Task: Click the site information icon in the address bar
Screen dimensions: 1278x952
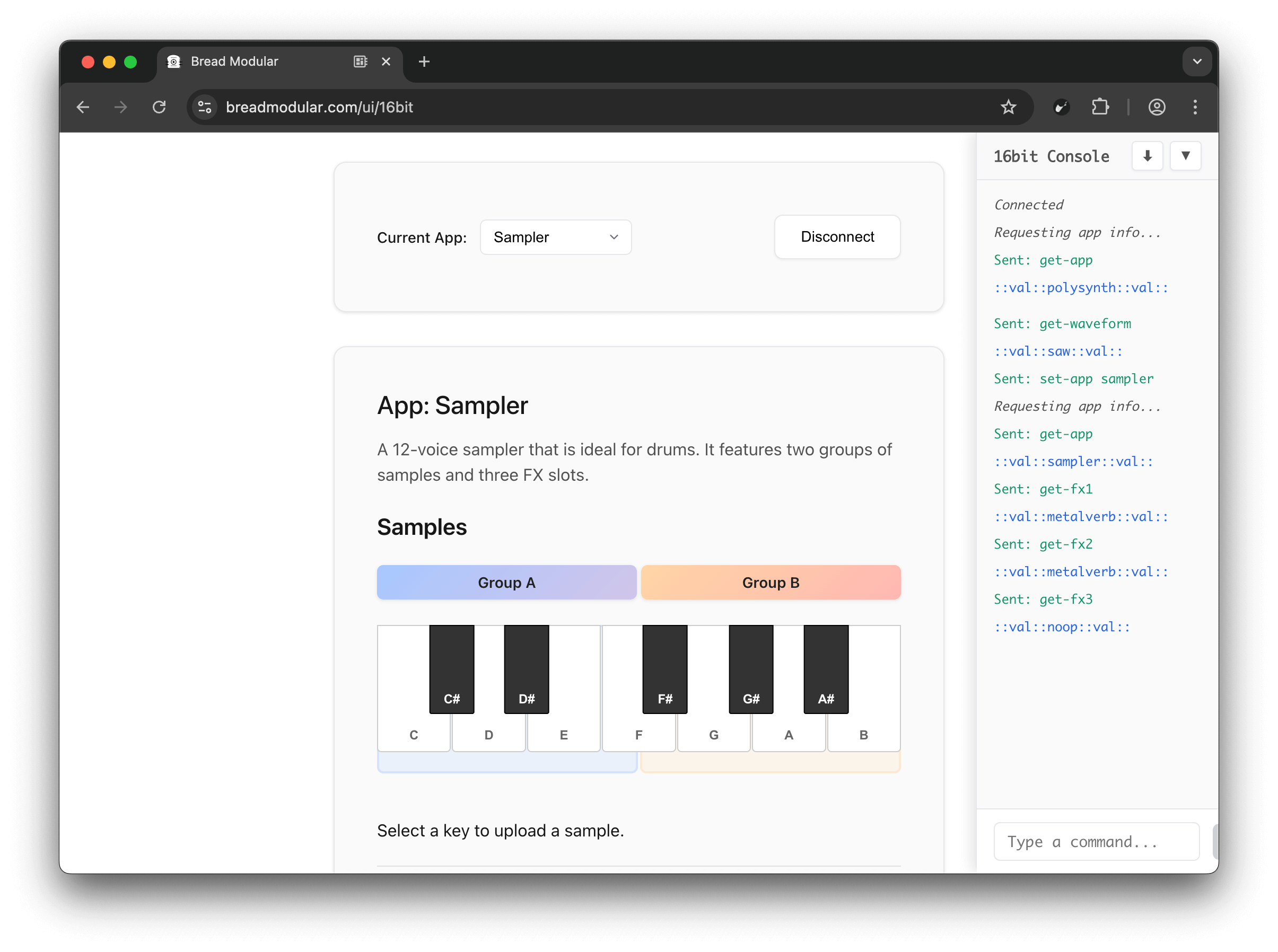Action: click(x=205, y=107)
